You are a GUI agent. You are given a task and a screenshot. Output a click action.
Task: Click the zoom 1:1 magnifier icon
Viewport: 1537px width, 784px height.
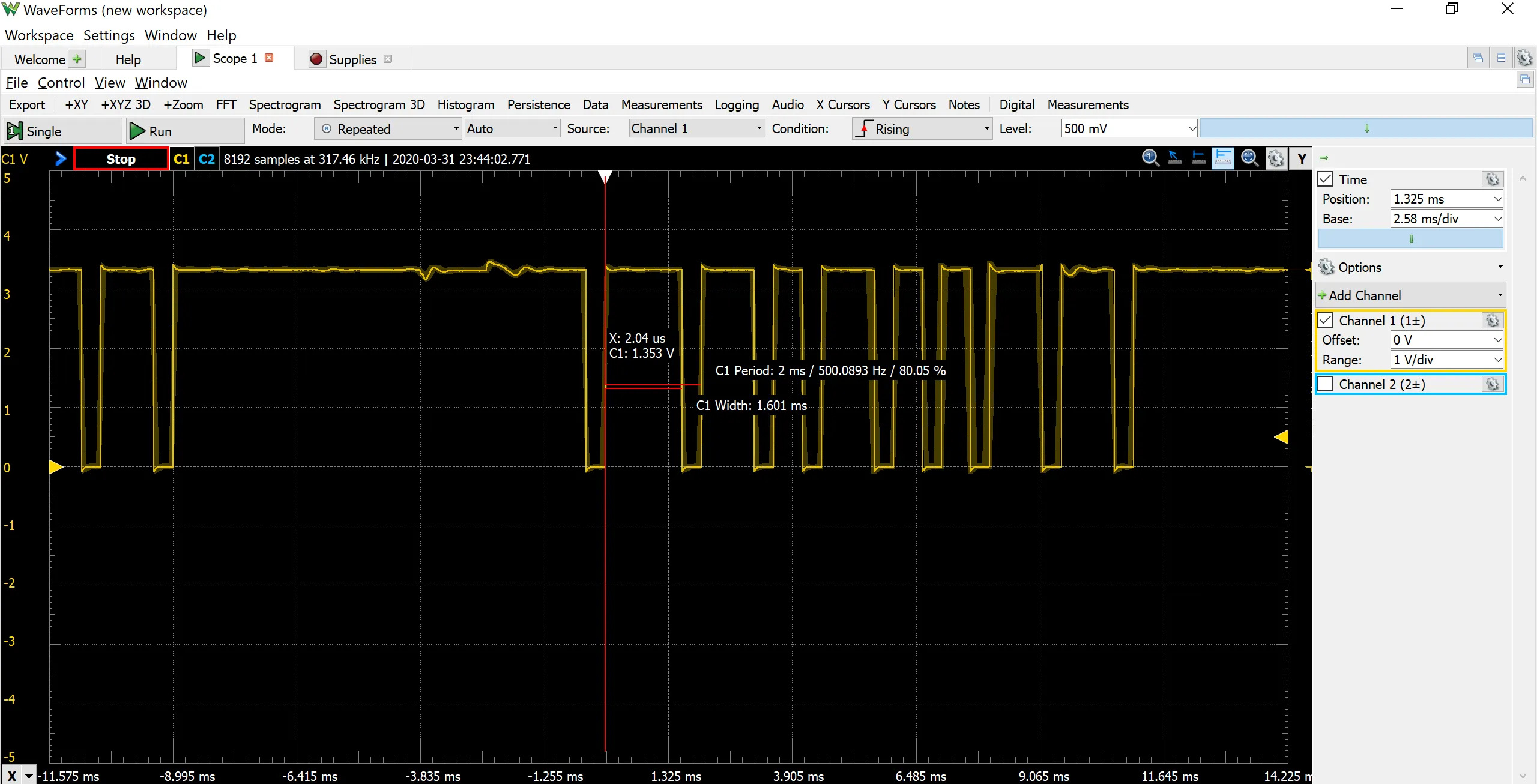pos(1150,158)
